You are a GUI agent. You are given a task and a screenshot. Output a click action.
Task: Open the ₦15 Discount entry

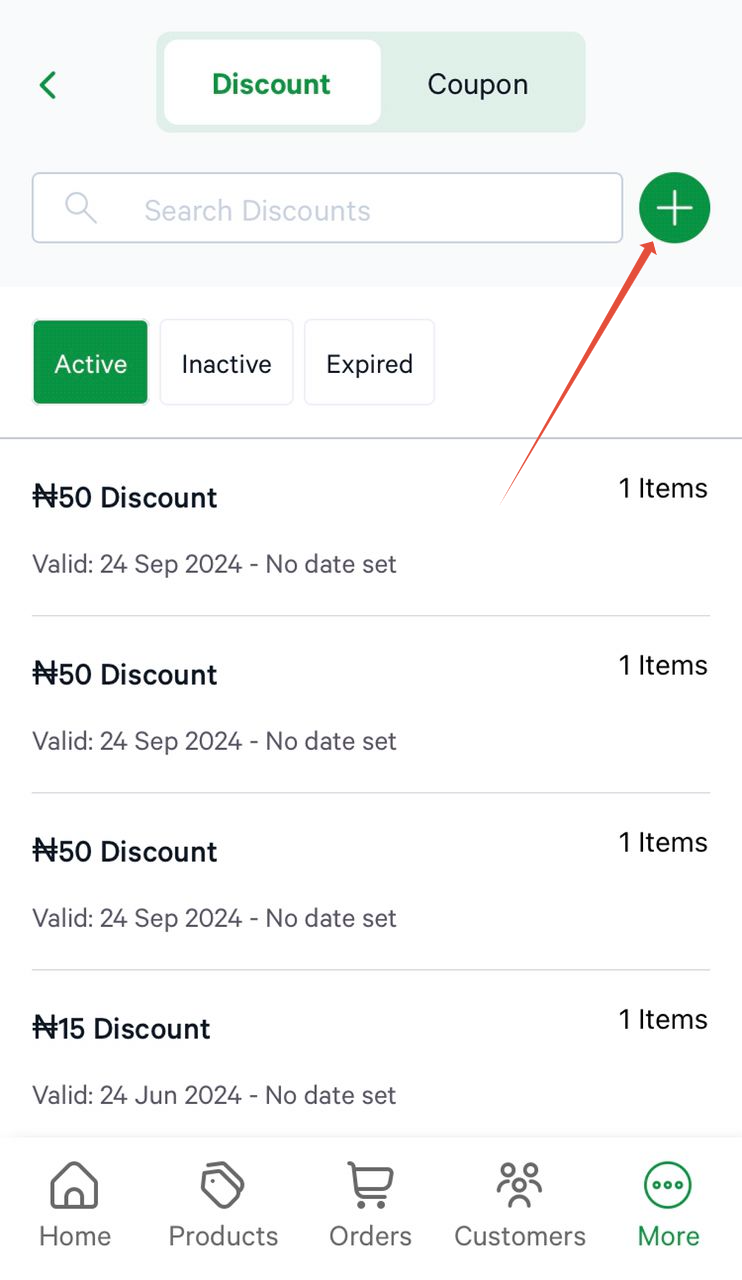122,1028
